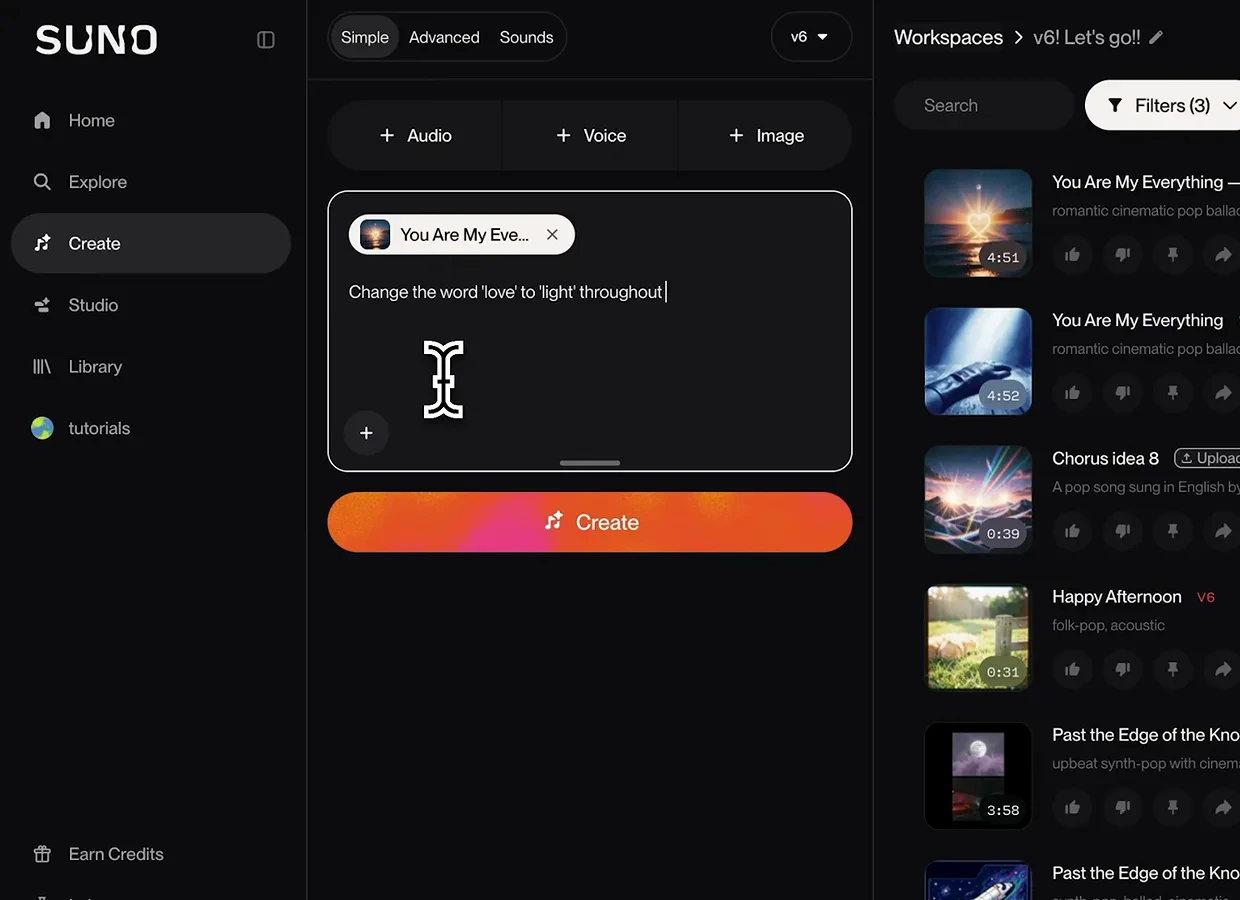Open the v6 model version dropdown
This screenshot has height=900, width=1240.
[x=811, y=37]
